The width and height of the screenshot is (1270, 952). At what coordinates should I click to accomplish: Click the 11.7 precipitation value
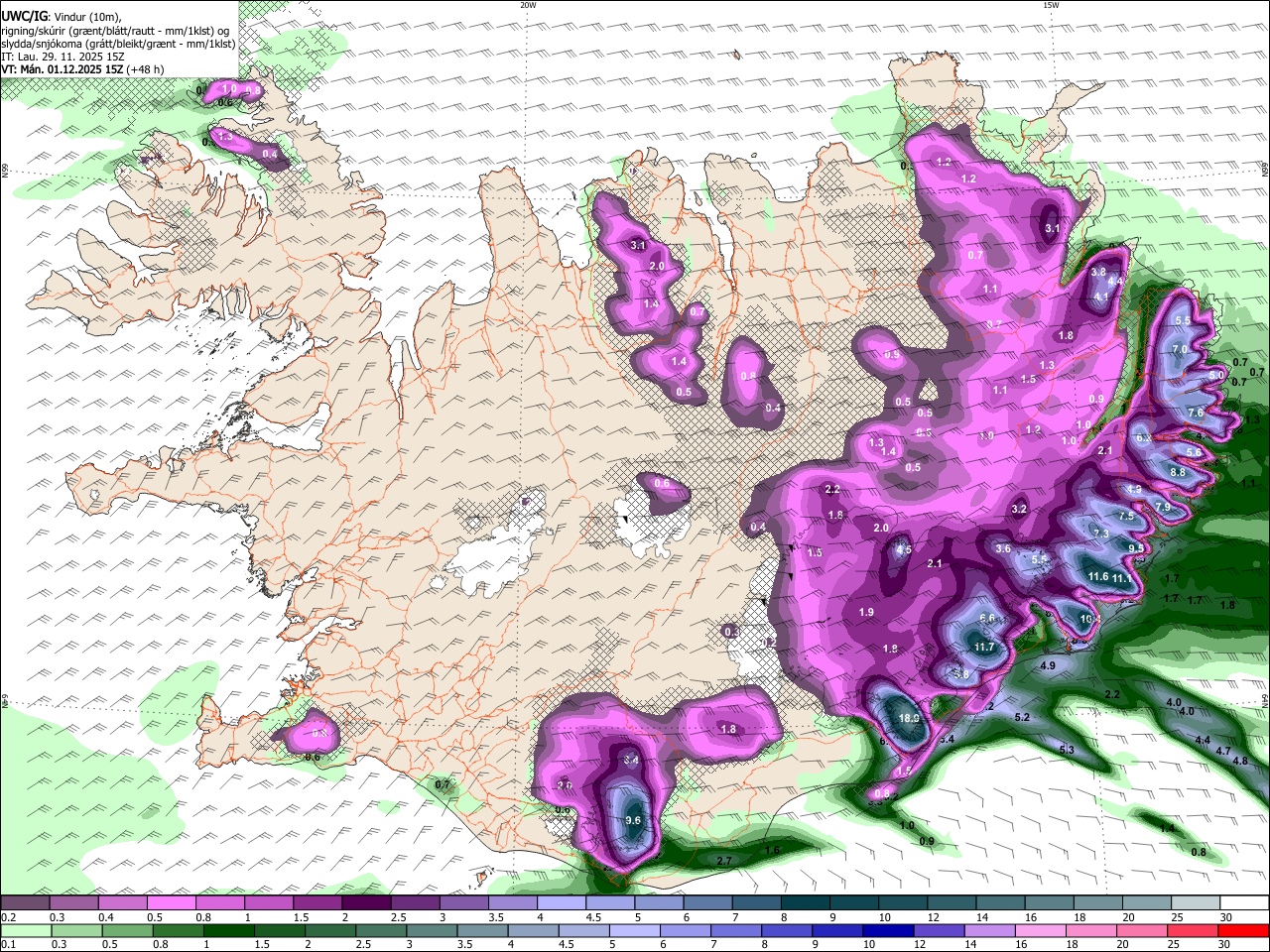[984, 647]
